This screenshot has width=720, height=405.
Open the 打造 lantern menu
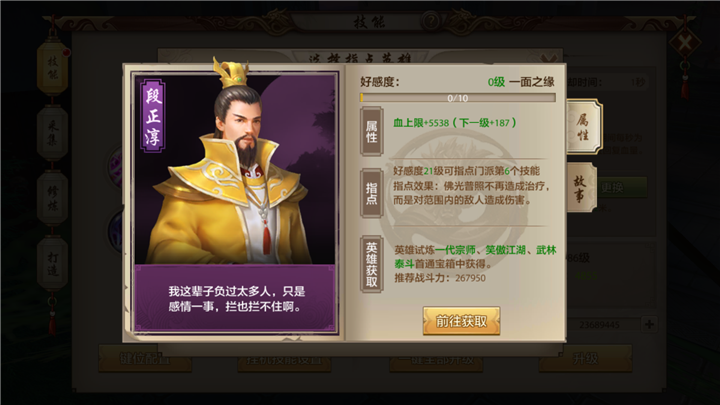point(53,264)
